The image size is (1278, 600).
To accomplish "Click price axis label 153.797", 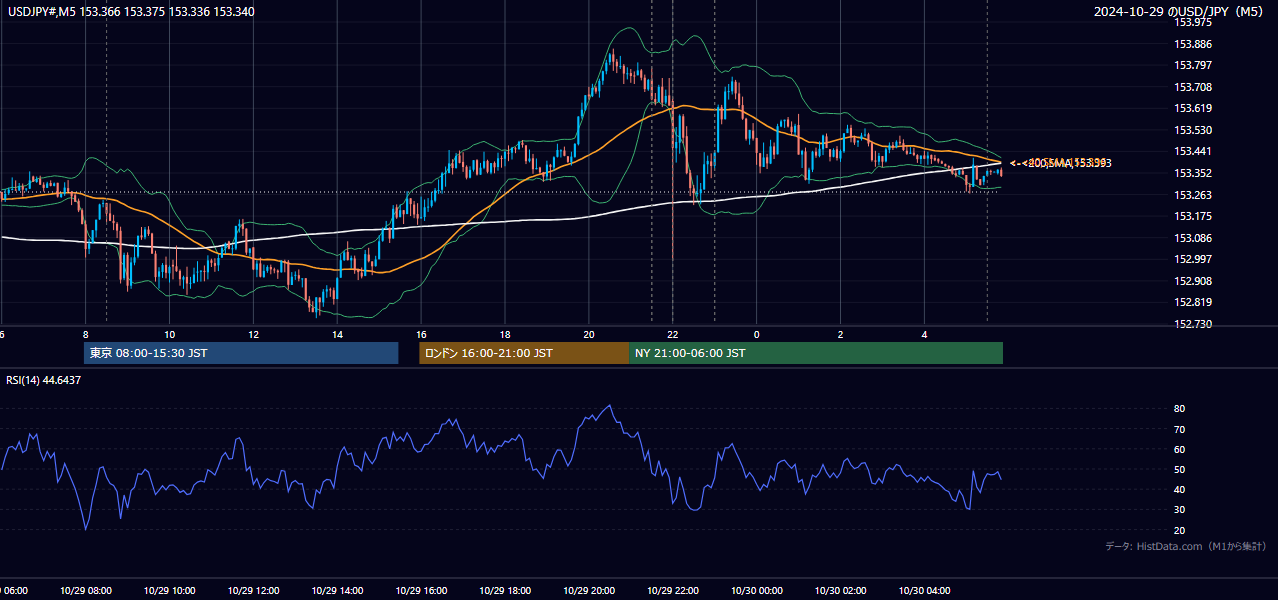I will (x=1193, y=66).
